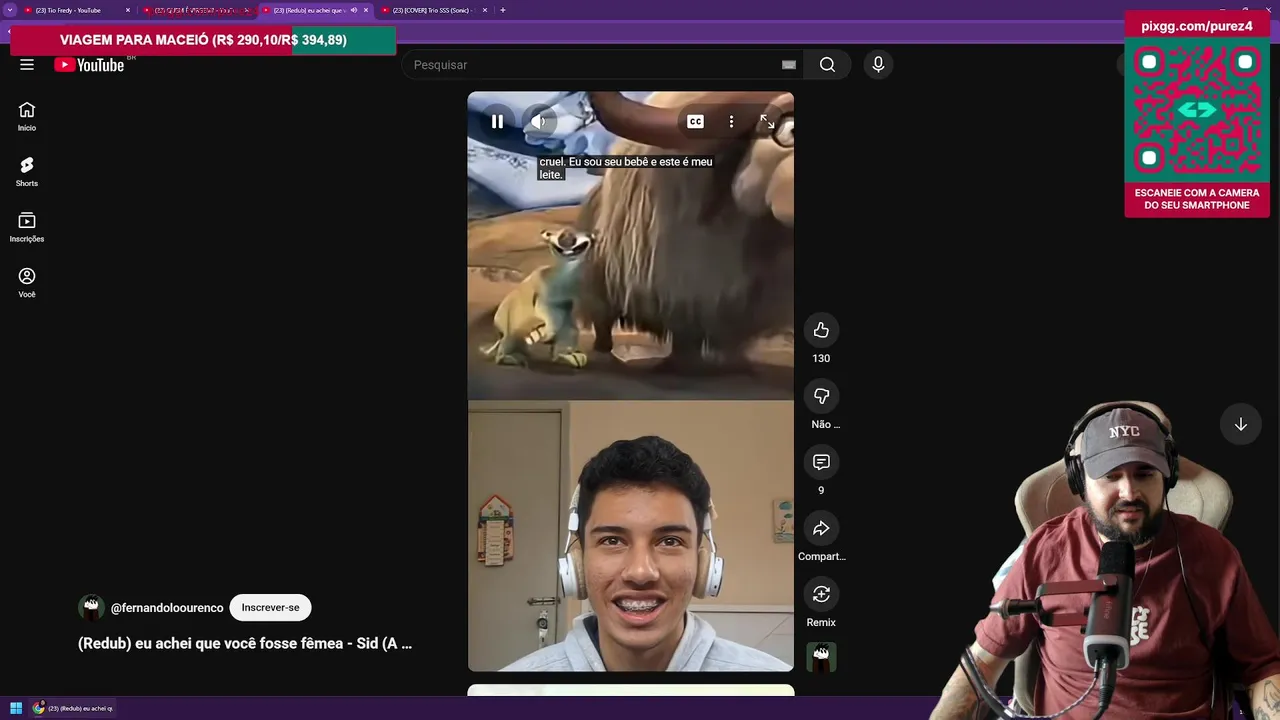Open the Short's three-dot options menu
The width and height of the screenshot is (1280, 720).
(x=731, y=122)
